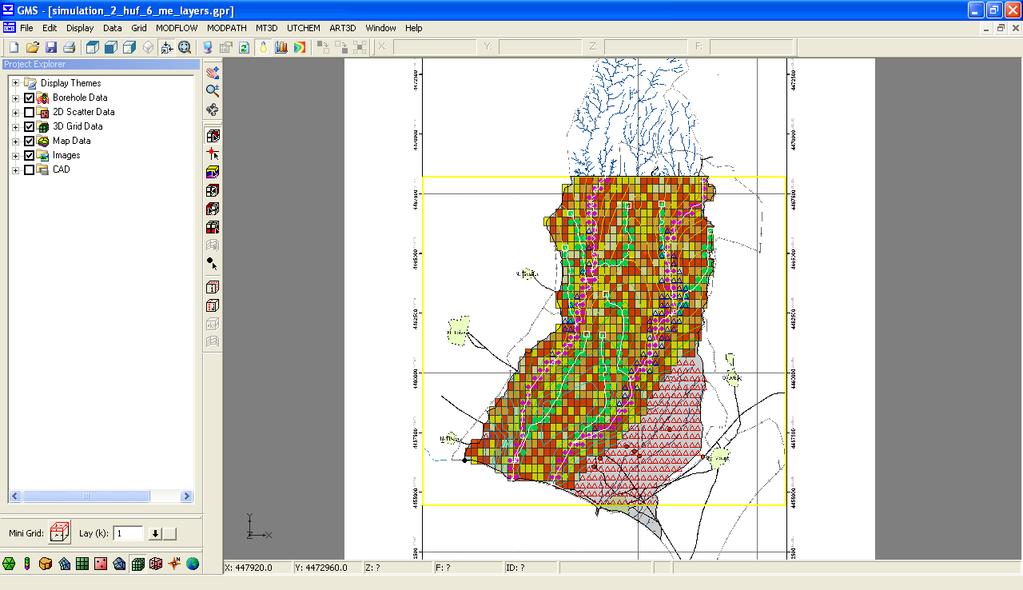
Task: Open the Edit menu
Action: 50,28
